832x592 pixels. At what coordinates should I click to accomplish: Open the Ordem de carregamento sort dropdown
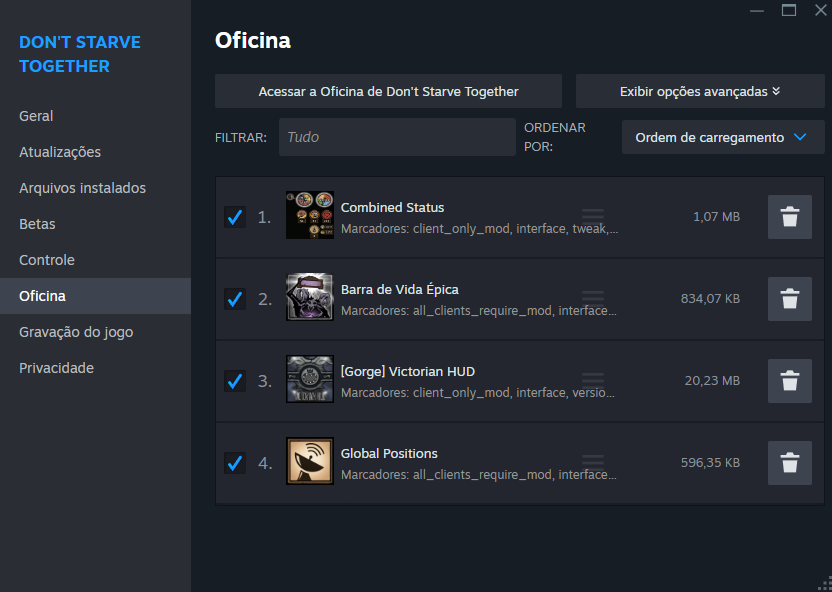723,137
